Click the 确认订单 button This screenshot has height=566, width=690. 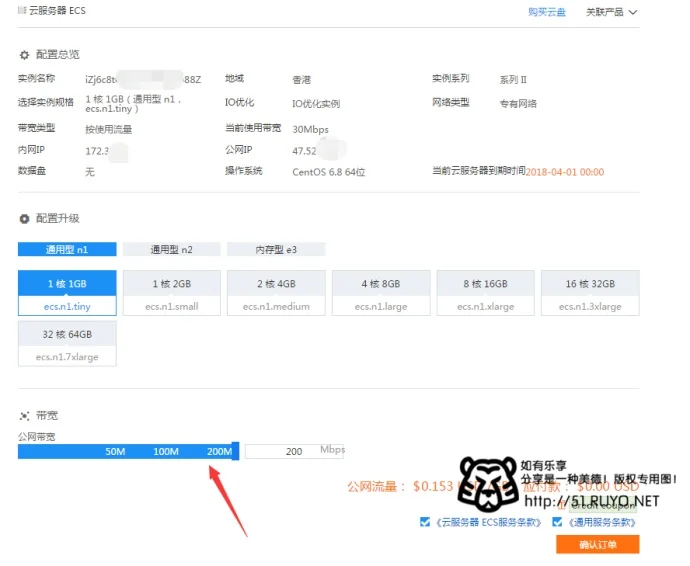(x=598, y=544)
